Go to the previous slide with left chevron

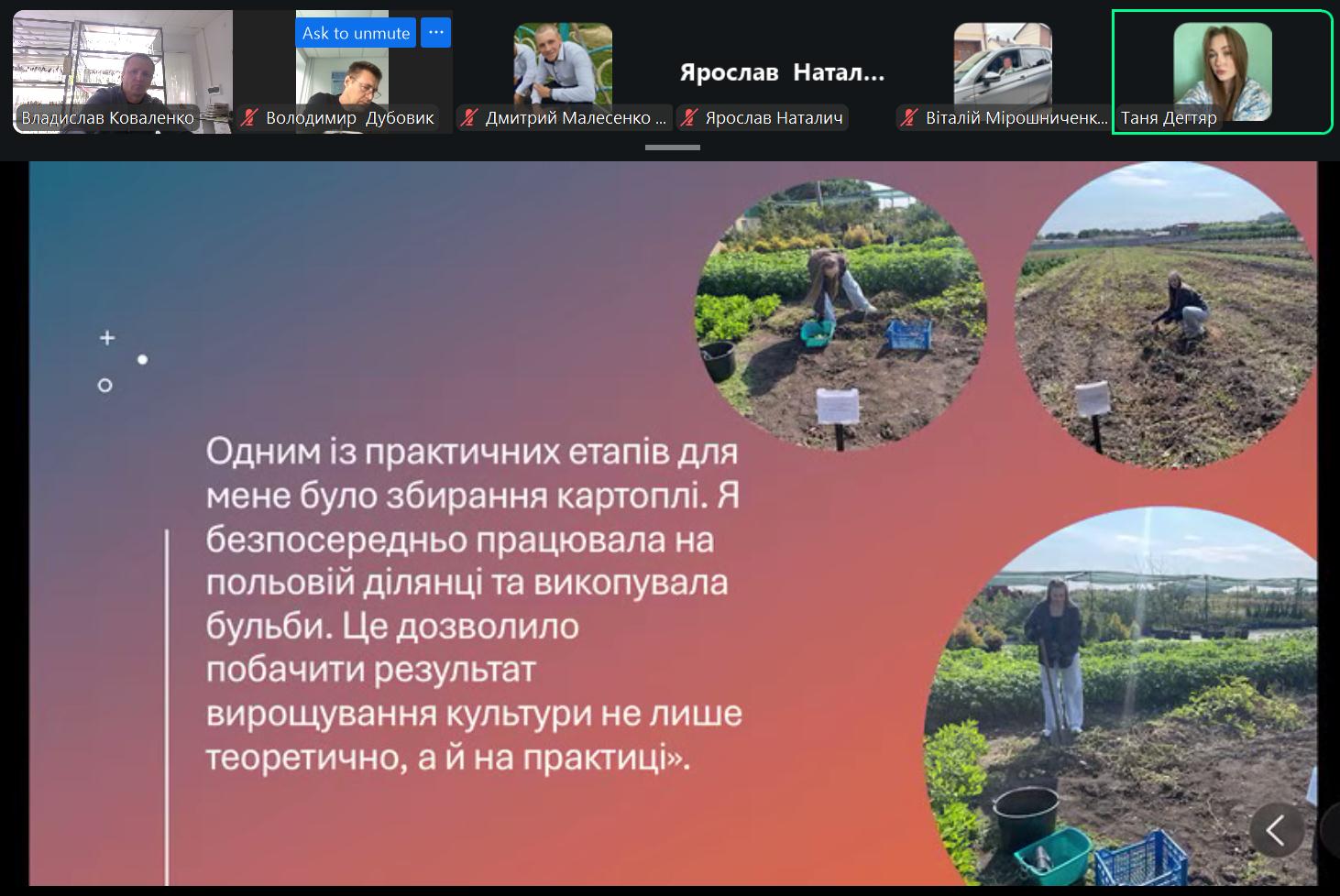pos(1277,830)
